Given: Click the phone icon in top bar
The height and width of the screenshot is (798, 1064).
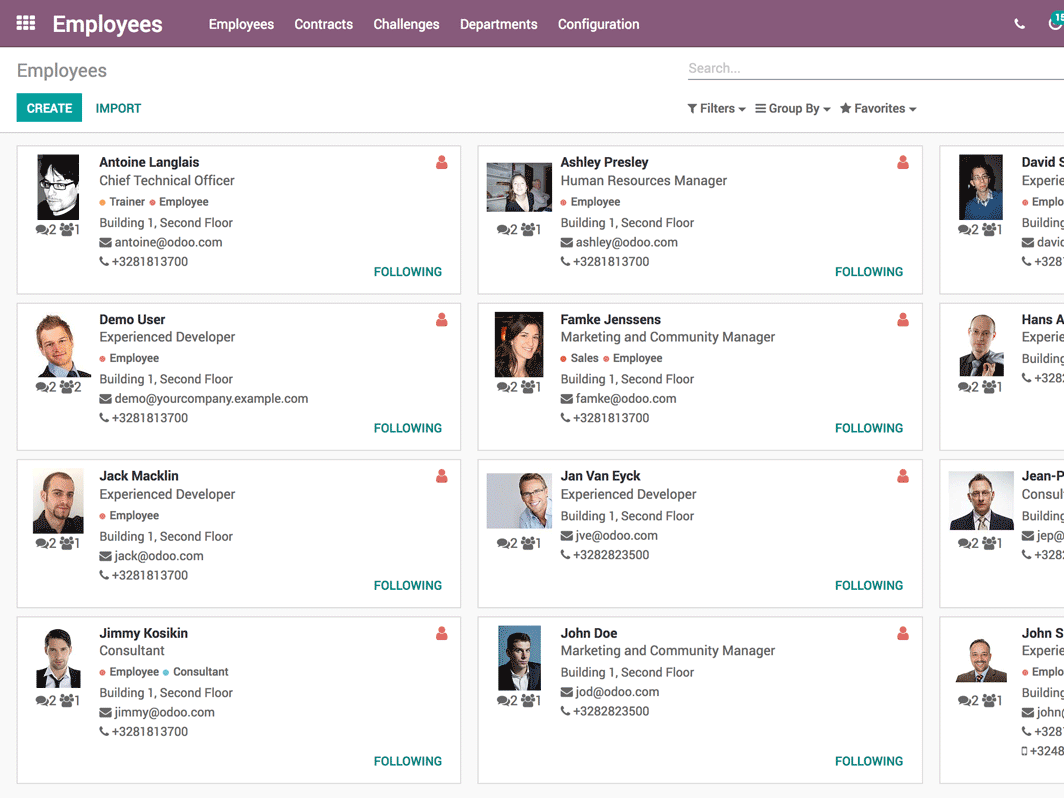Looking at the screenshot, I should 1019,24.
